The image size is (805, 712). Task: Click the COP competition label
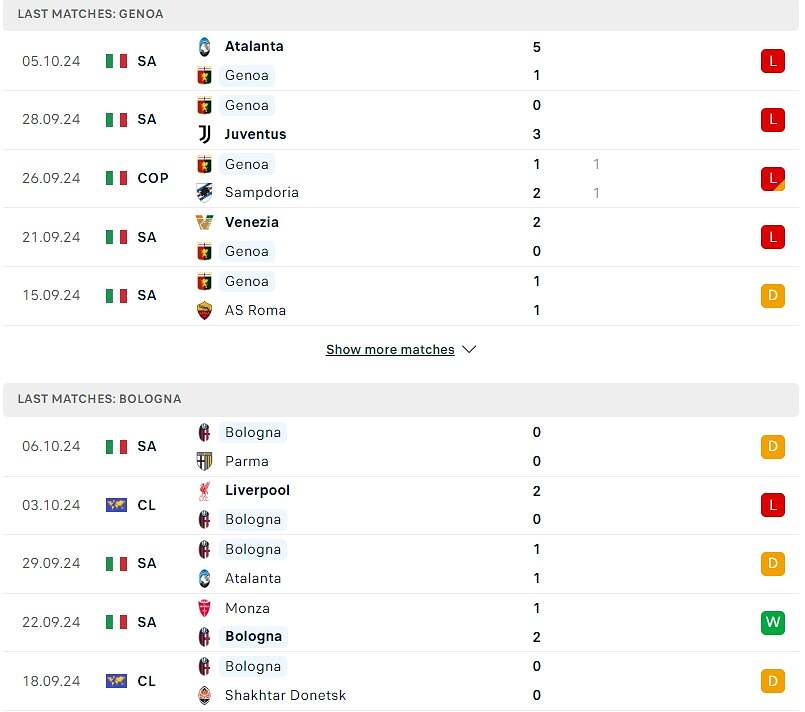pyautogui.click(x=153, y=178)
